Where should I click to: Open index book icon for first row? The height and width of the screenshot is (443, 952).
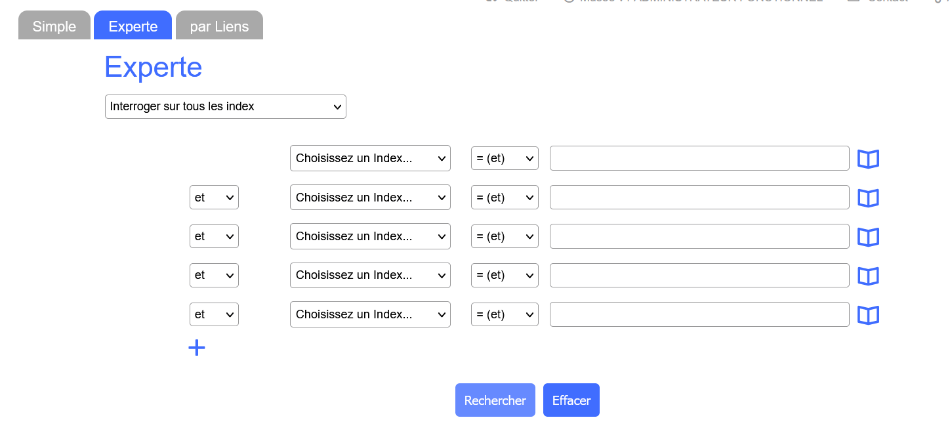[x=868, y=159]
